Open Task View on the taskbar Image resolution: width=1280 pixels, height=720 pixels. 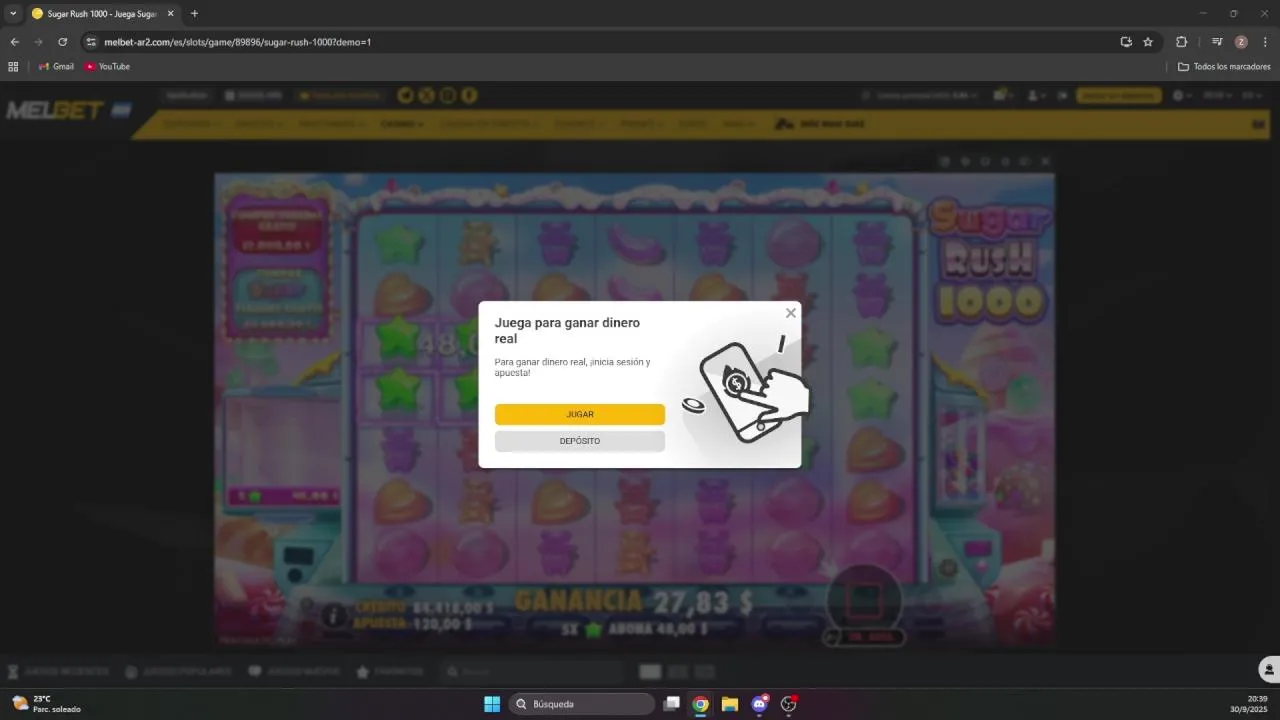(x=673, y=704)
